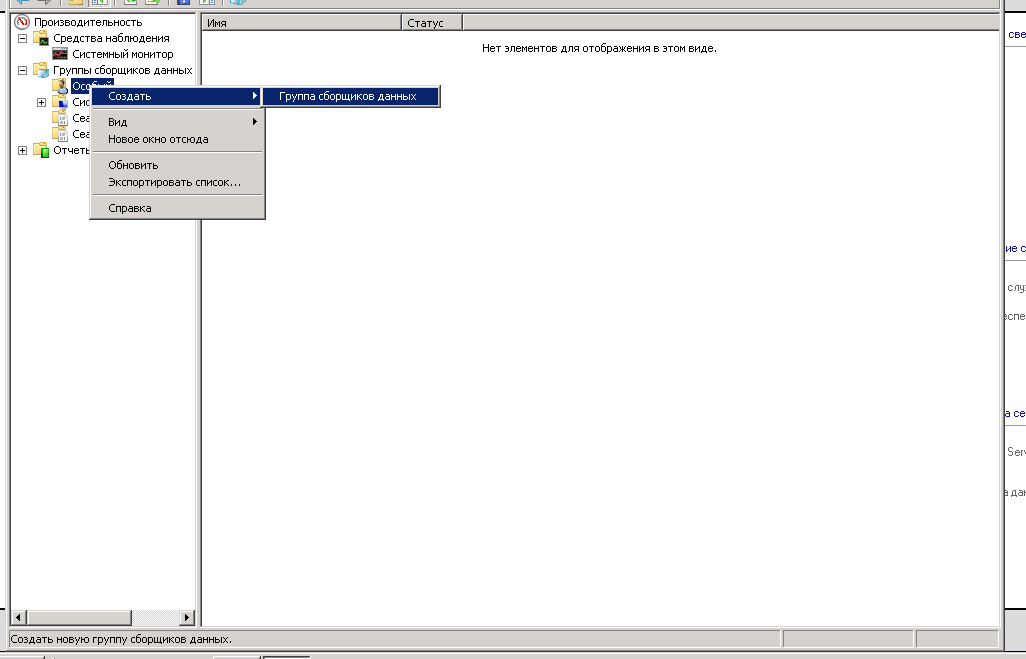The image size is (1026, 659).
Task: Click the Статус column header
Action: pos(431,22)
